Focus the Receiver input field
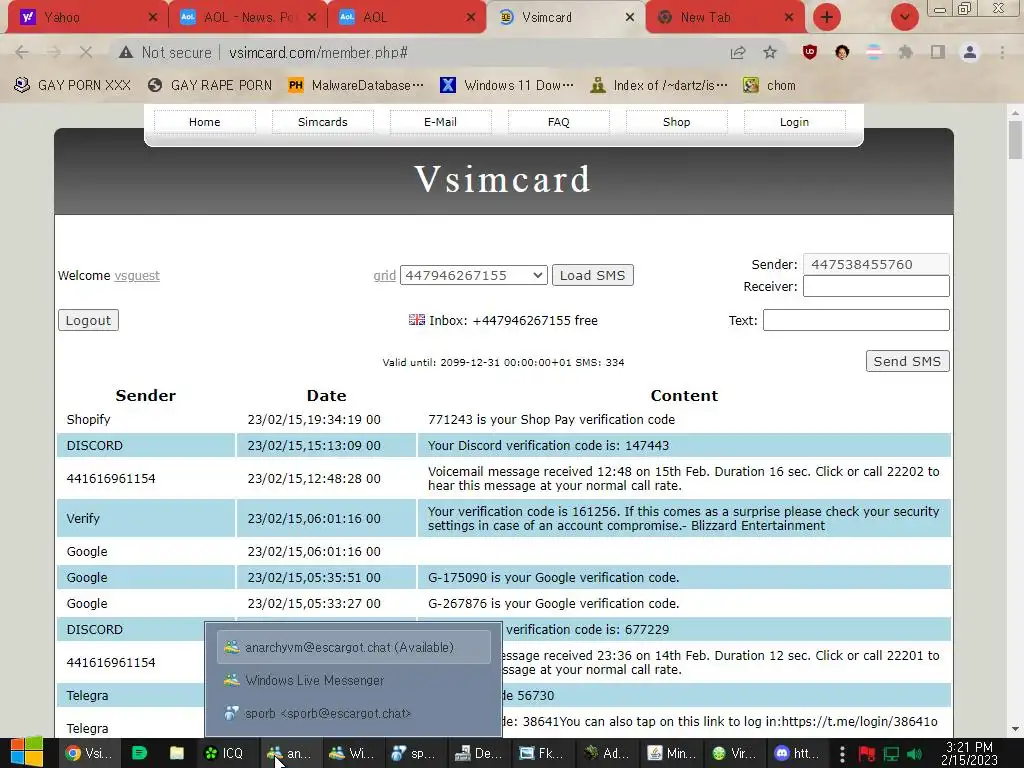Viewport: 1024px width, 768px height. point(876,286)
